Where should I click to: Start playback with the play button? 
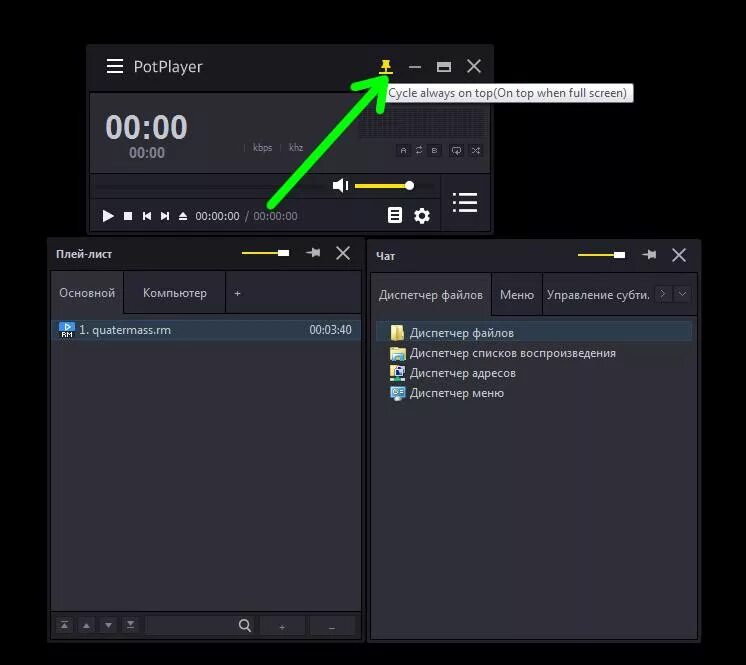pos(108,216)
